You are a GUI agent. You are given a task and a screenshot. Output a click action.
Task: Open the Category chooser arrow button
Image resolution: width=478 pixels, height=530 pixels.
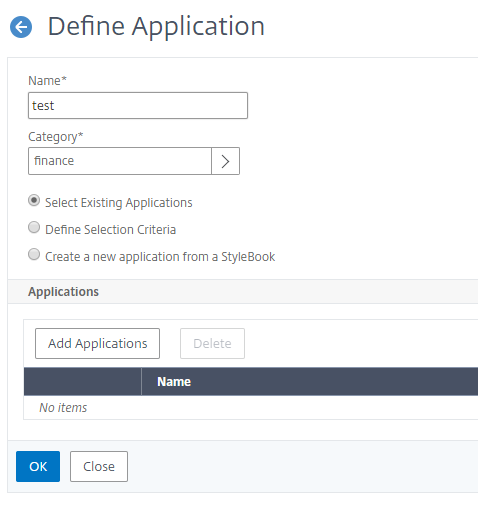(x=225, y=161)
